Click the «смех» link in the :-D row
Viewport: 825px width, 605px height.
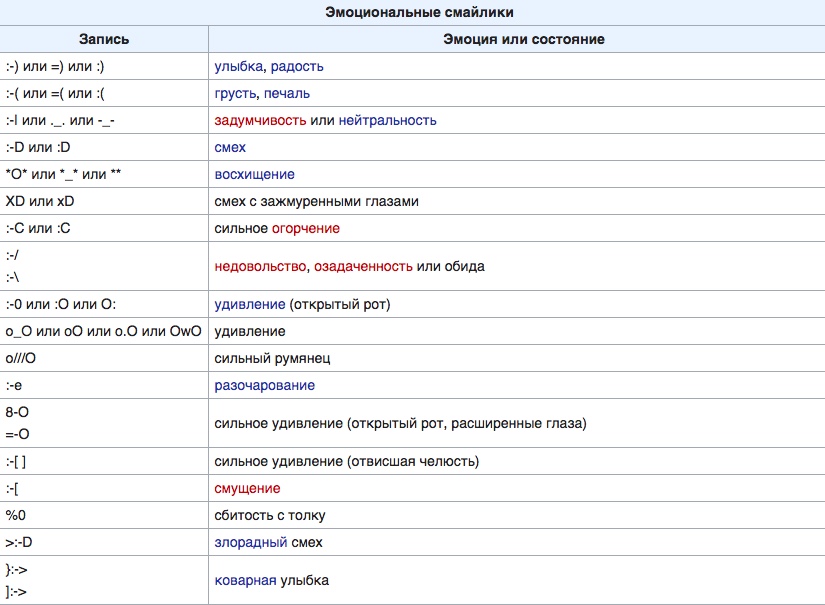pos(230,148)
